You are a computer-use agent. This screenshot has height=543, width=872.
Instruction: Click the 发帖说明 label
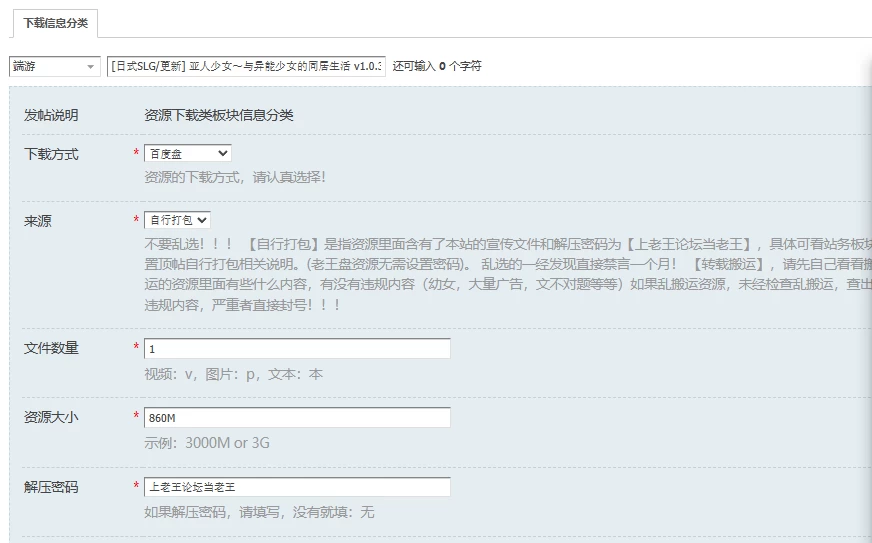[51, 116]
